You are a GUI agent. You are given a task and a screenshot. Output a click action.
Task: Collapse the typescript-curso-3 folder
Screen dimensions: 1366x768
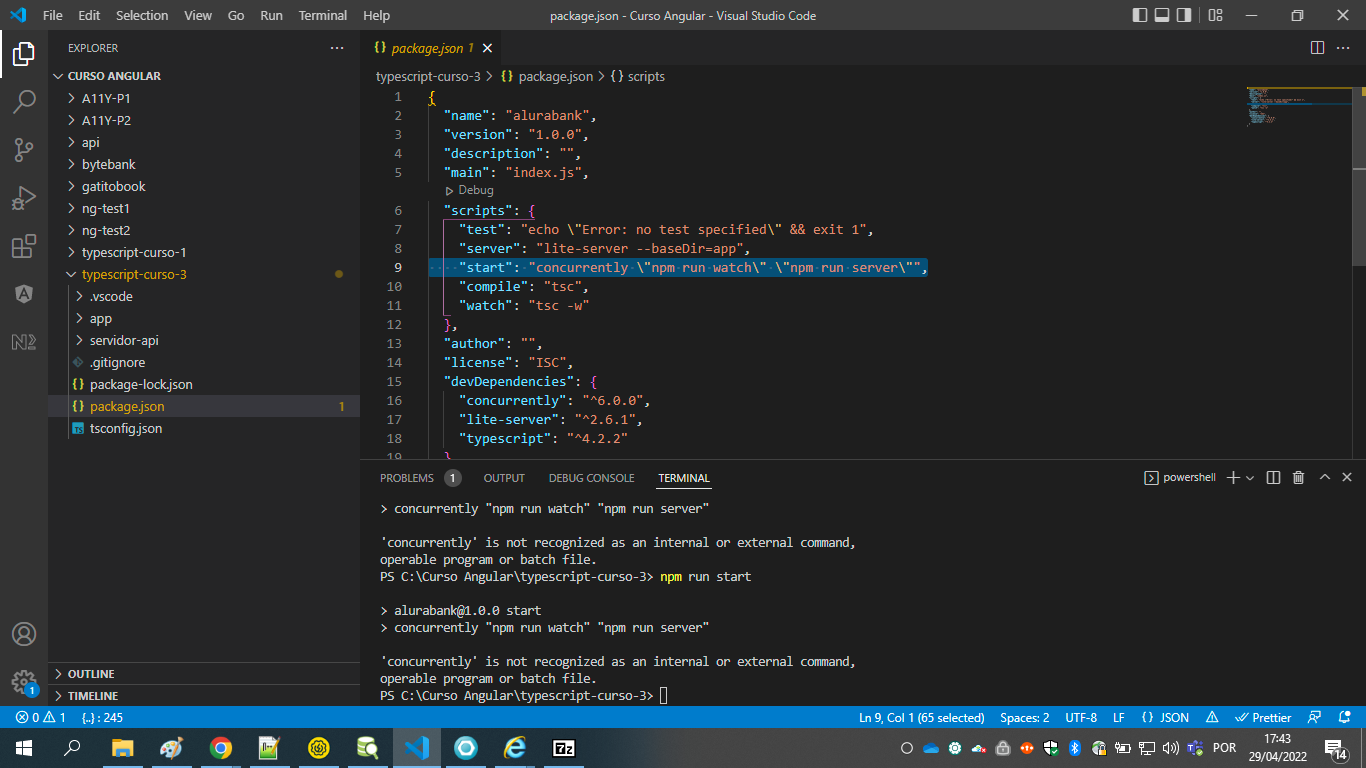pos(204,274)
